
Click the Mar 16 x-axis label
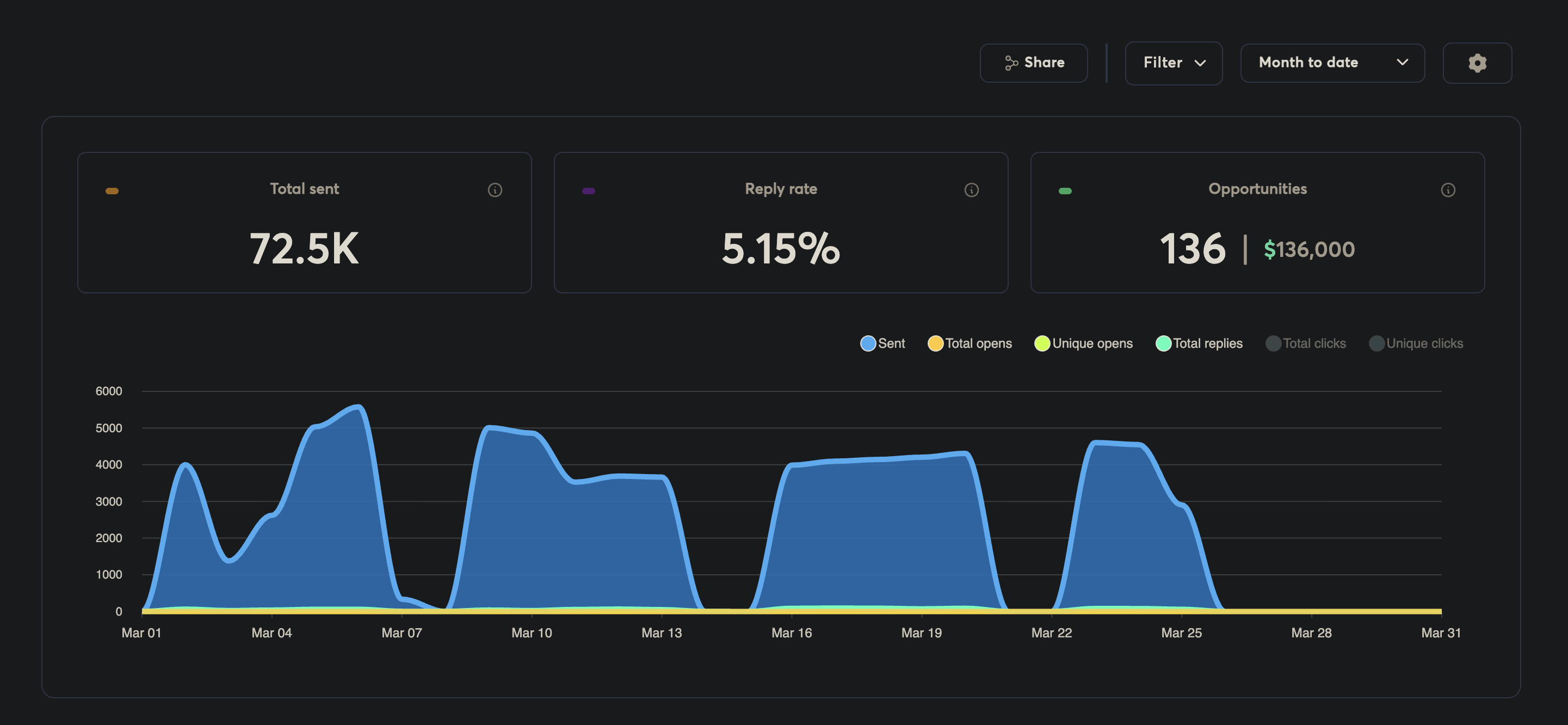[x=791, y=632]
